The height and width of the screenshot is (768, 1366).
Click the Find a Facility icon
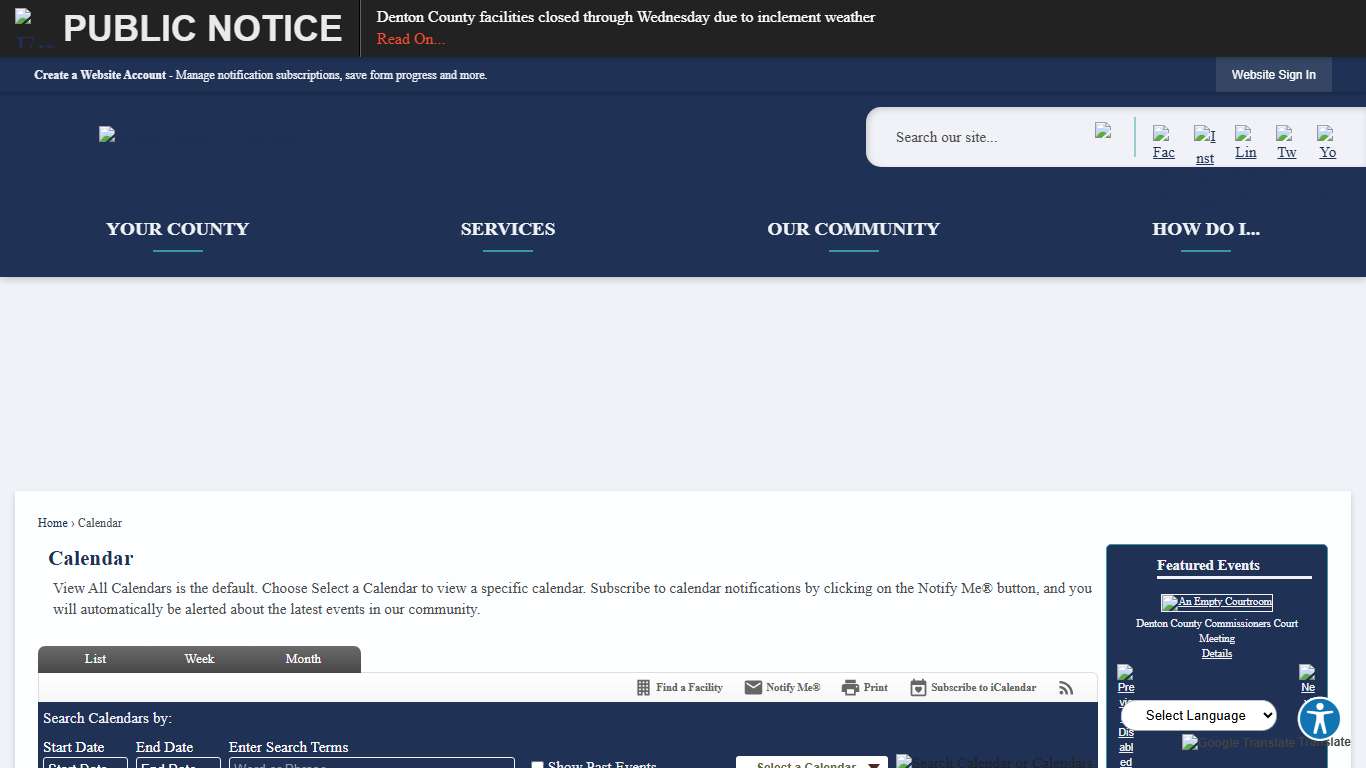pyautogui.click(x=643, y=688)
